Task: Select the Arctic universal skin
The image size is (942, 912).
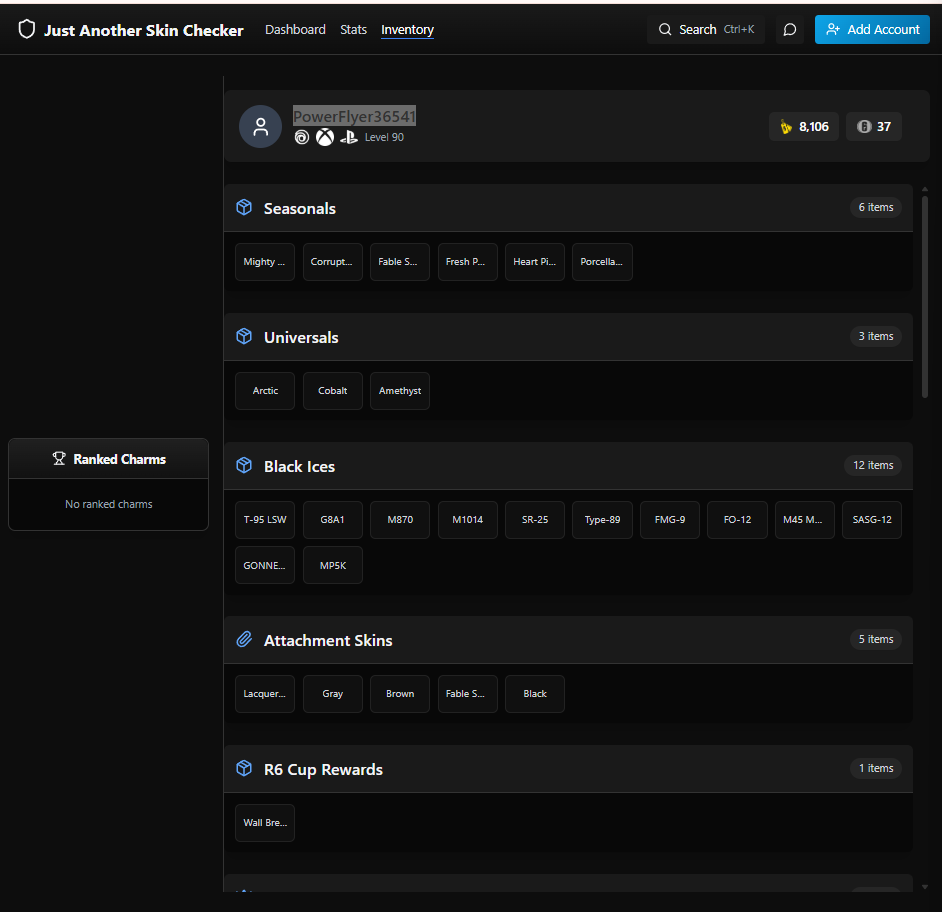Action: point(264,391)
